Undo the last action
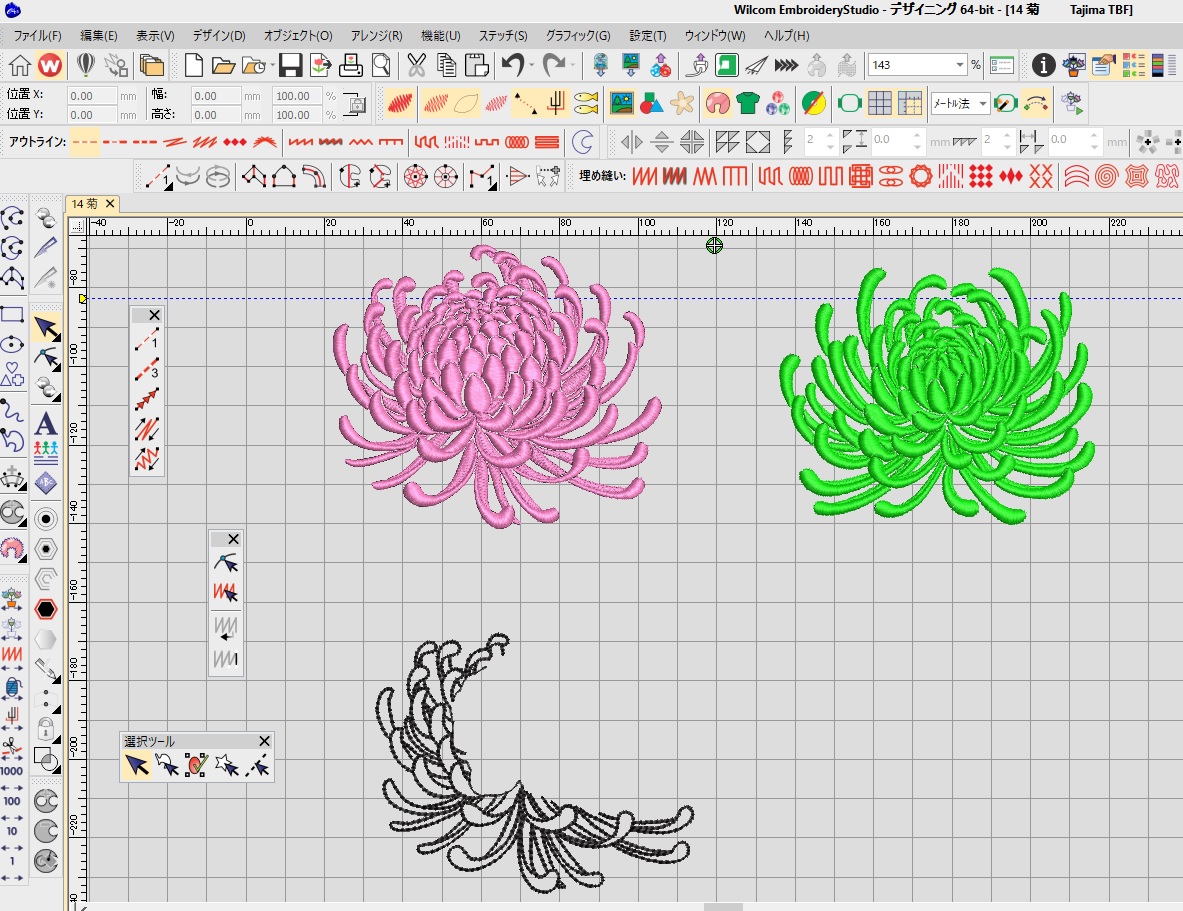This screenshot has width=1183, height=911. click(512, 65)
